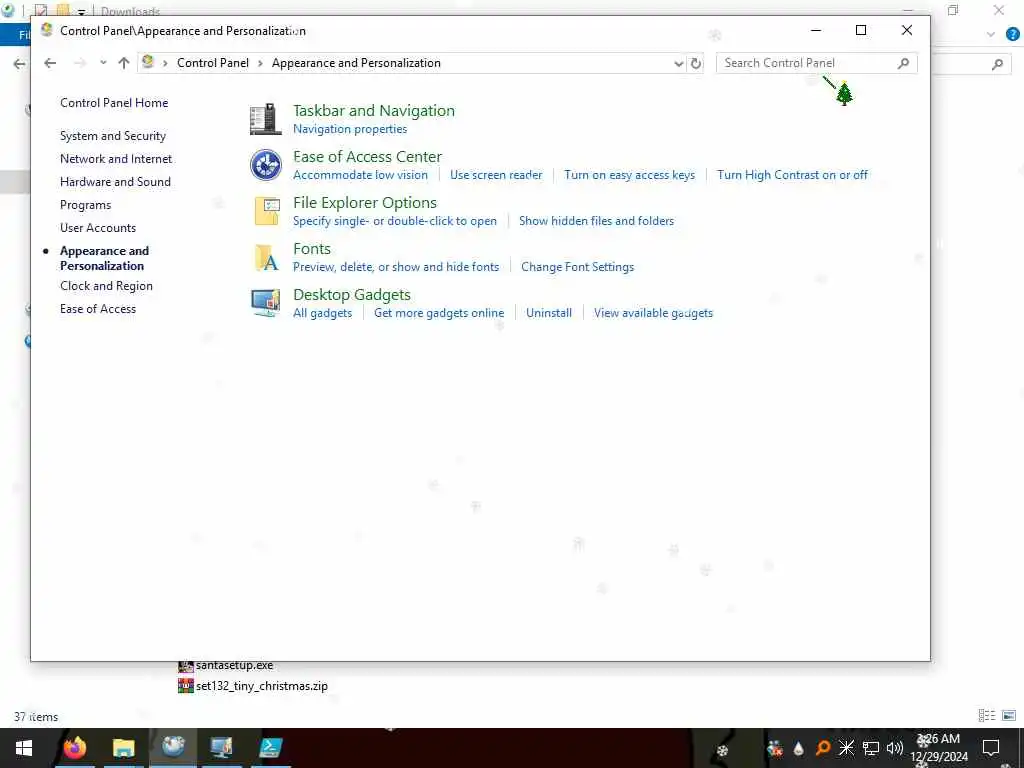1024x768 pixels.
Task: Open Network and Internet category
Action: (116, 159)
